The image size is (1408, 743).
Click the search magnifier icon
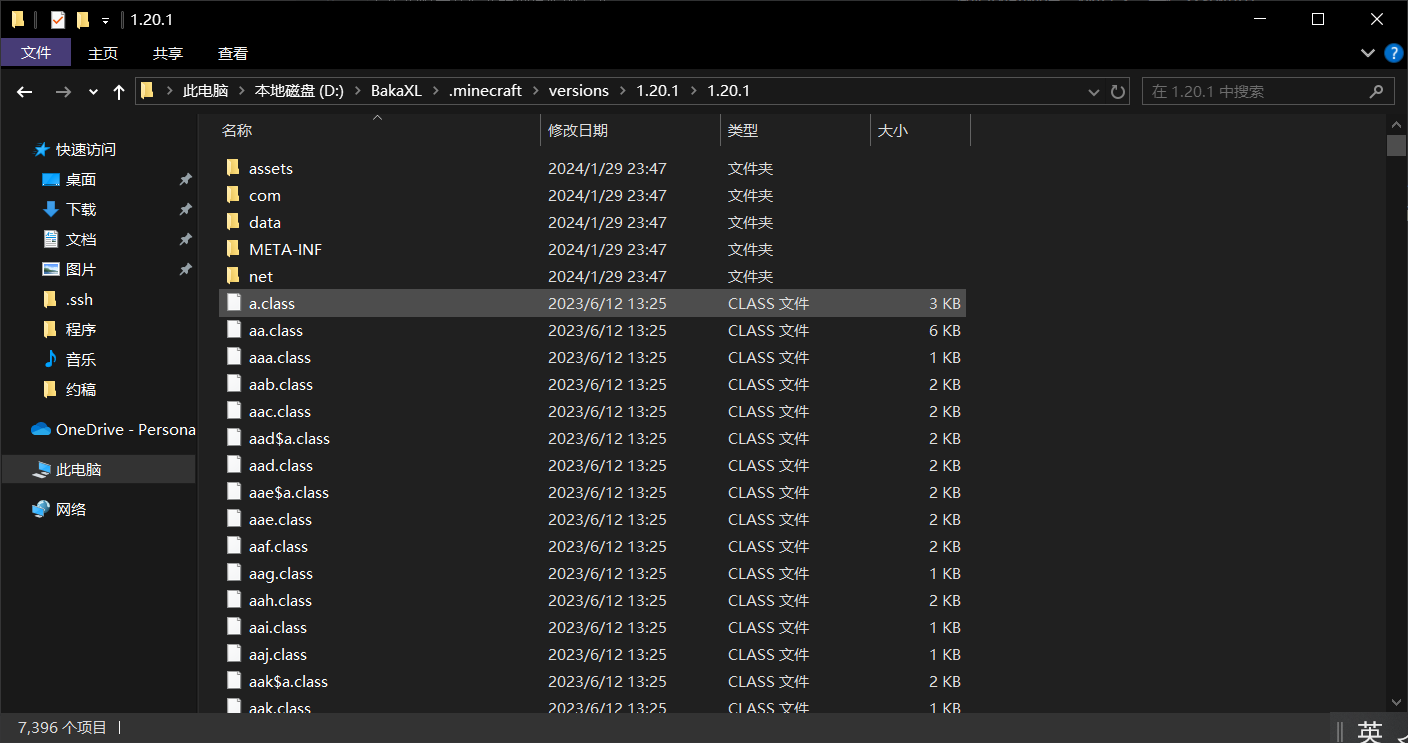[1377, 91]
